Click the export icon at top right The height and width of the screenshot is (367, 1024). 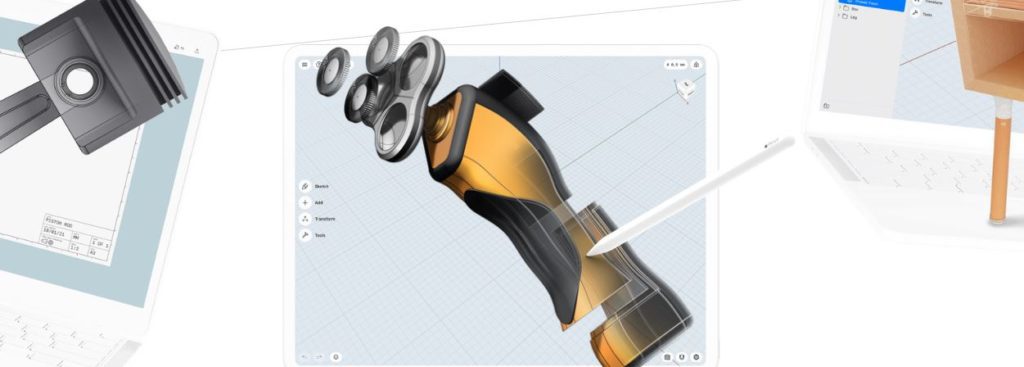pos(696,65)
